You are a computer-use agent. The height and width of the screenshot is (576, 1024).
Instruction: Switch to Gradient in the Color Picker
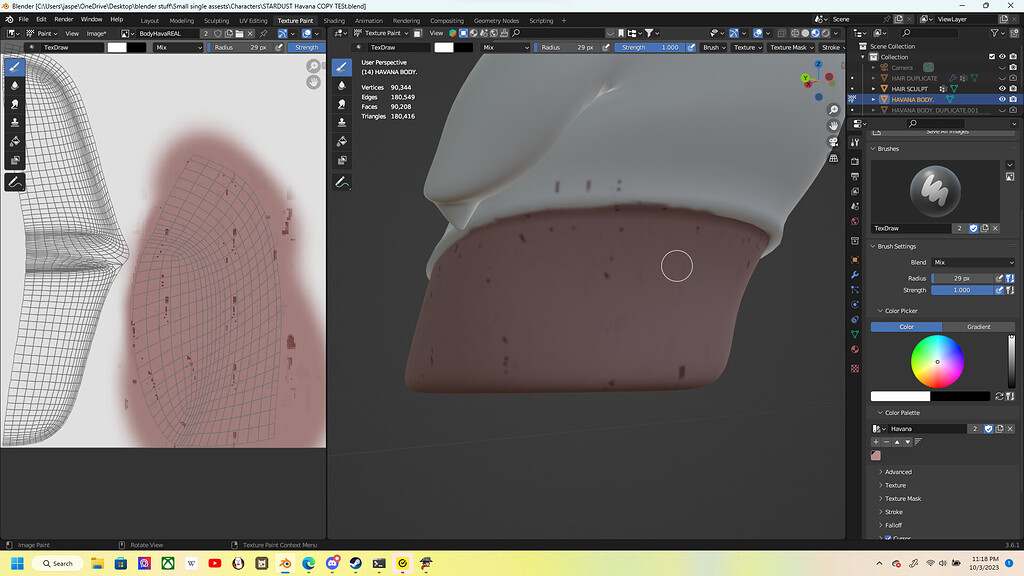(977, 326)
